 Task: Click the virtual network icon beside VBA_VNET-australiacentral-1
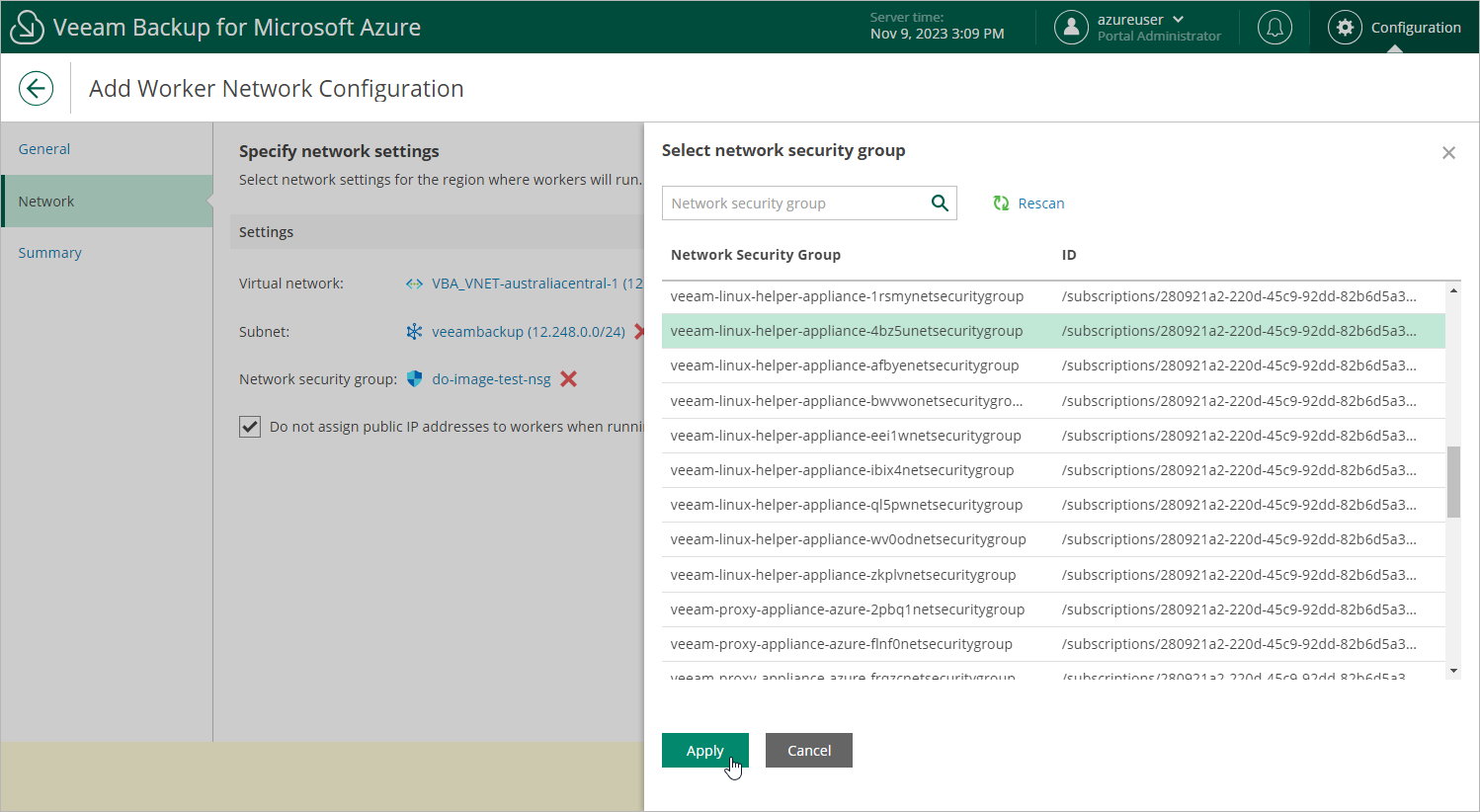tap(414, 284)
